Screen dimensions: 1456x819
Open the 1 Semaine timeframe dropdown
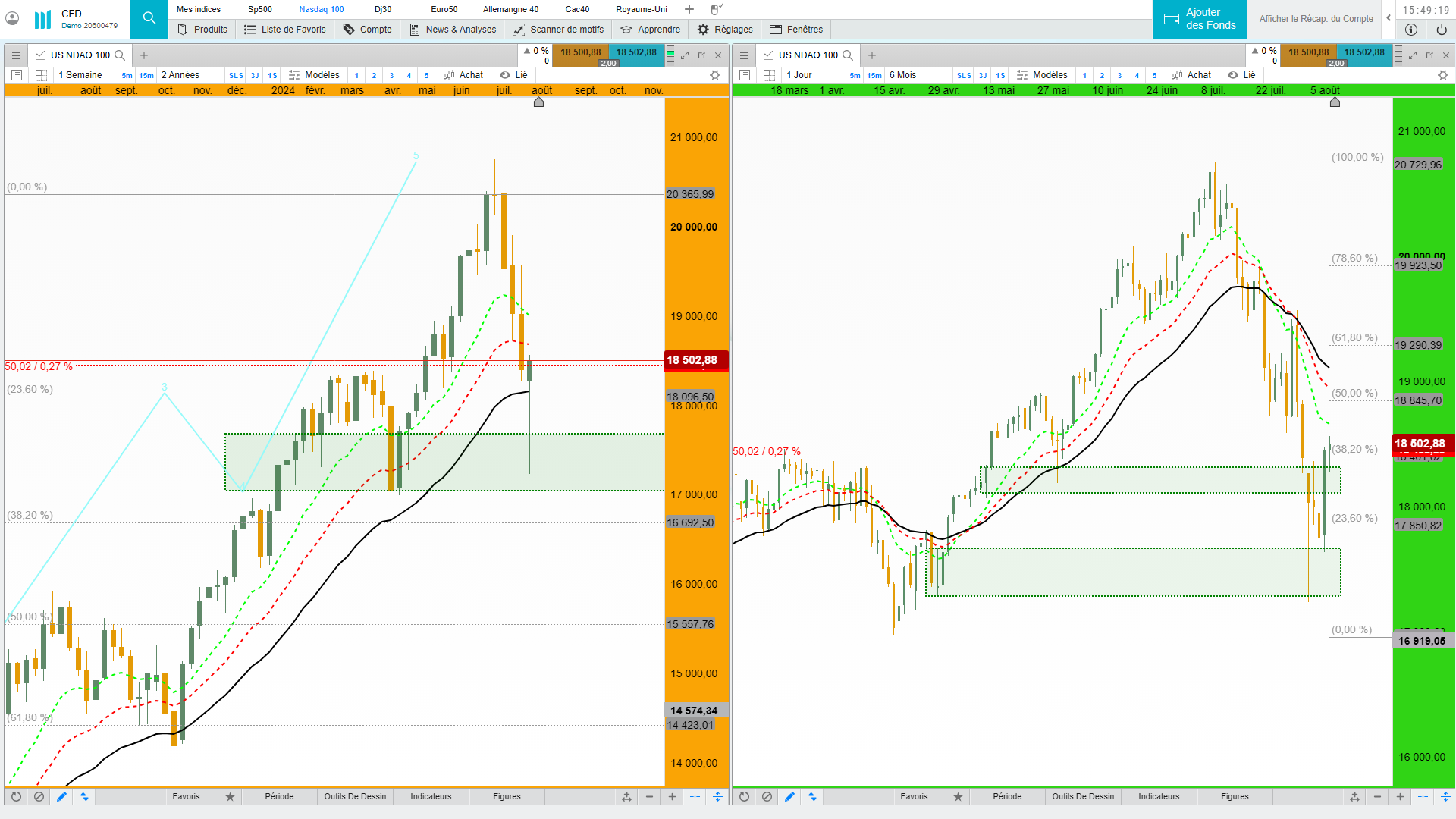(80, 75)
